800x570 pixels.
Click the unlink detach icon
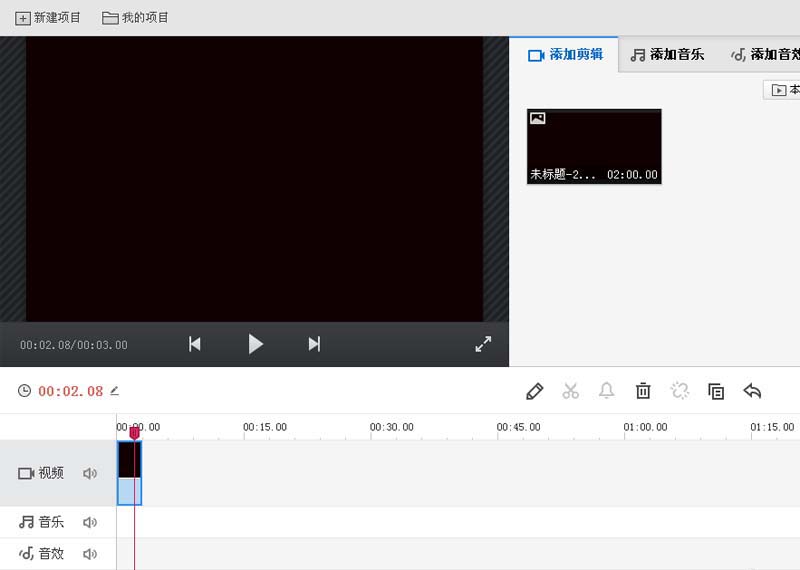(680, 391)
